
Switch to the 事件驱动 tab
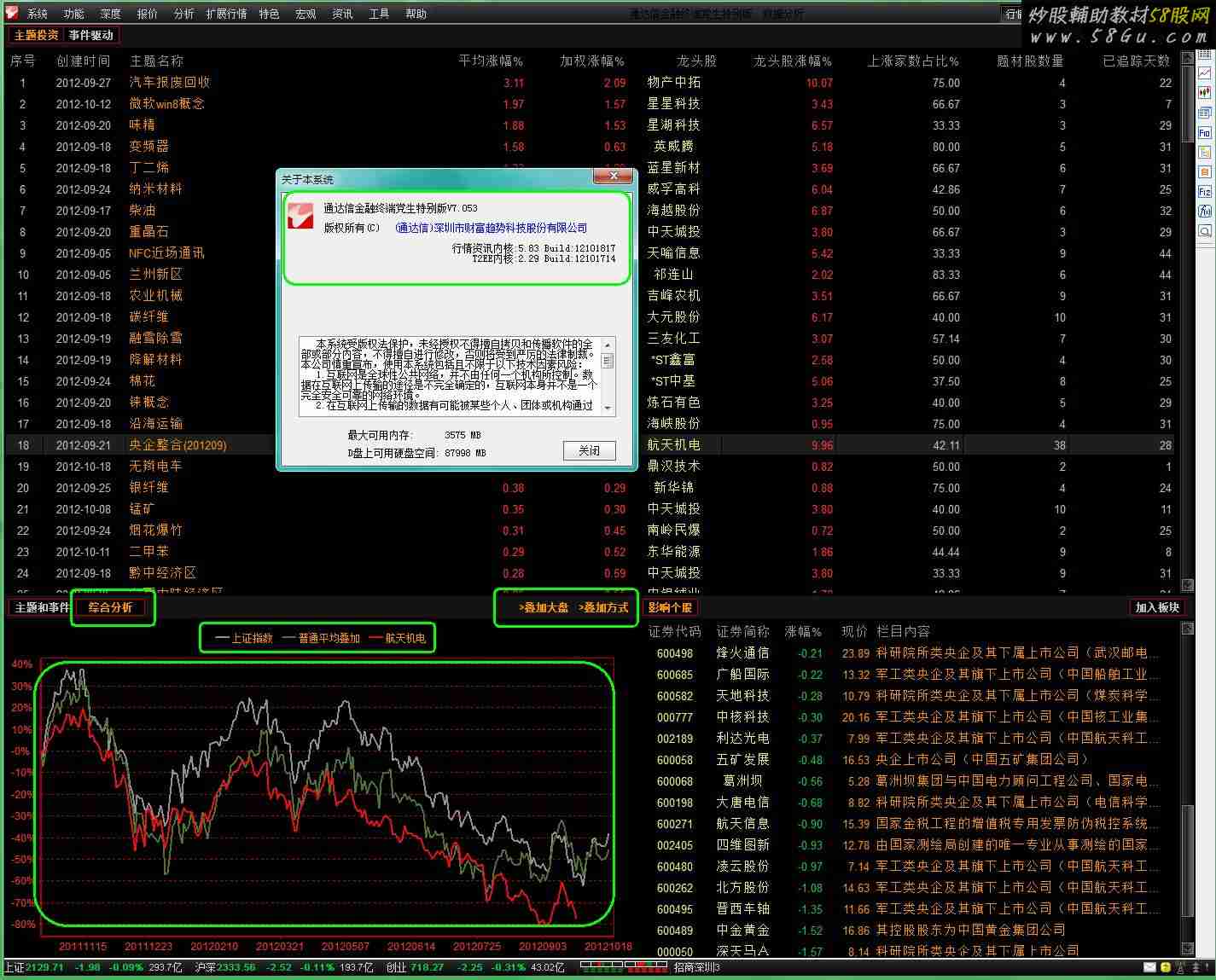pyautogui.click(x=91, y=35)
